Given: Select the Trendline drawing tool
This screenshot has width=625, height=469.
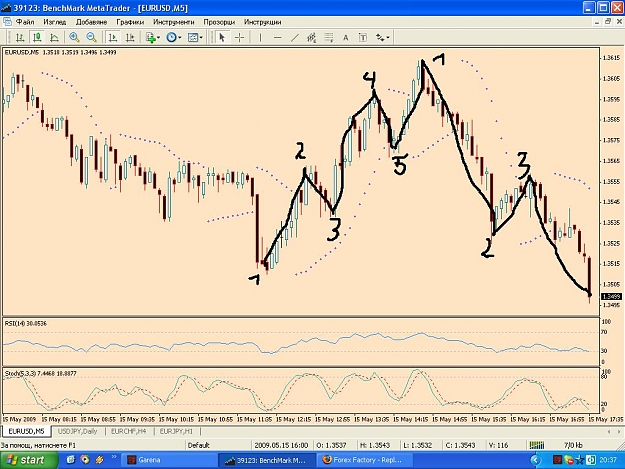Looking at the screenshot, I should tap(295, 37).
